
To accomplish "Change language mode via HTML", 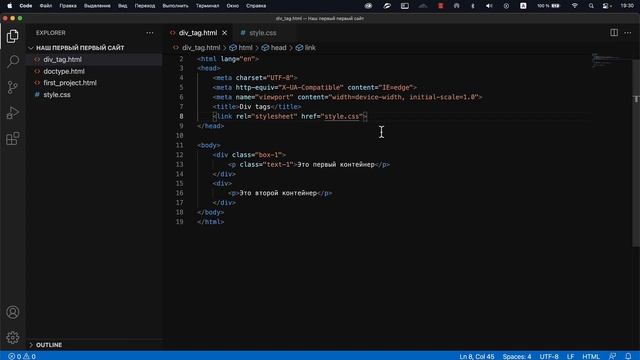I will pos(591,356).
